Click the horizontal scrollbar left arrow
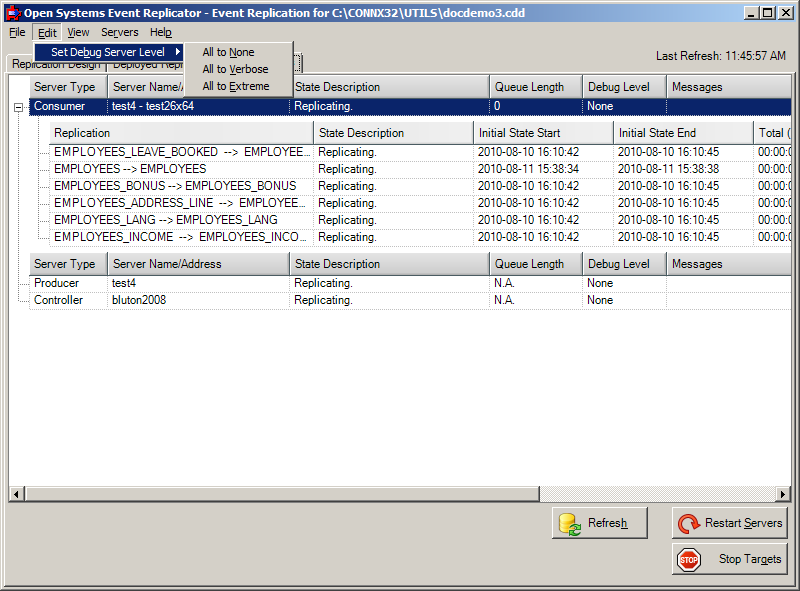Screen dimensions: 800x591 (x=14, y=494)
